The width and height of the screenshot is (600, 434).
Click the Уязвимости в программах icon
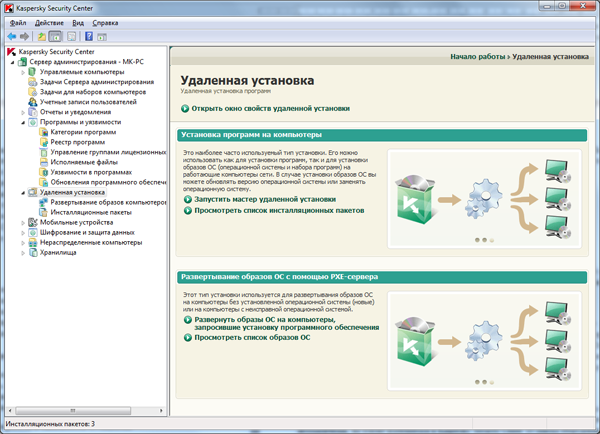click(x=44, y=172)
